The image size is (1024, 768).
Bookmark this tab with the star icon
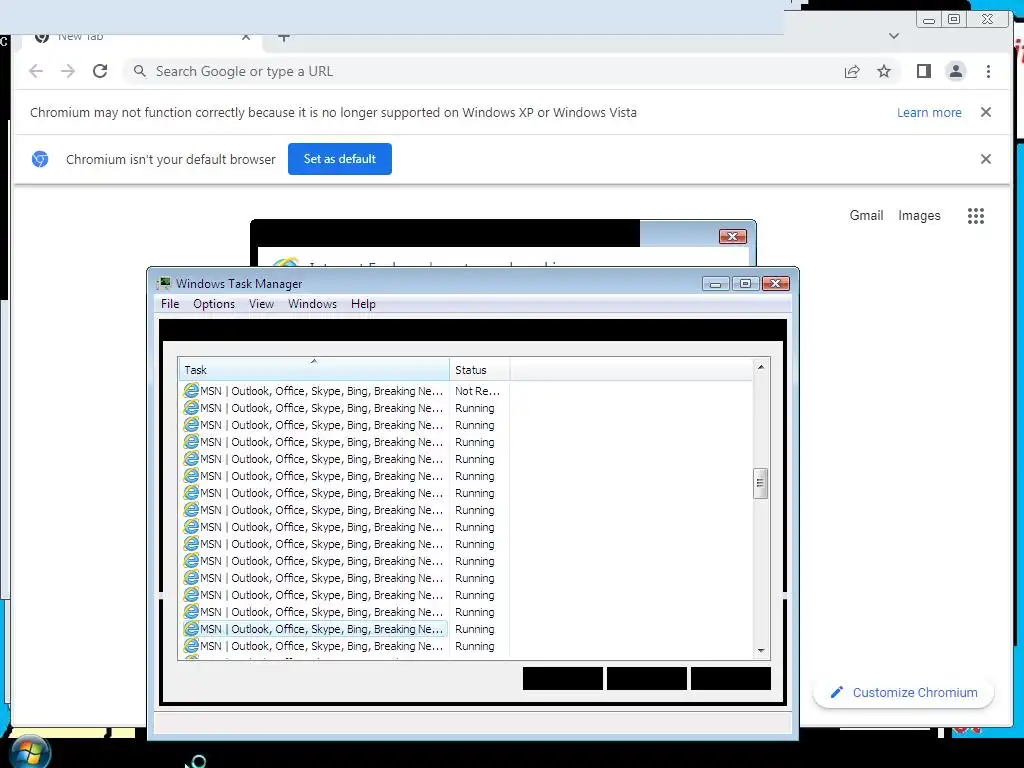tap(884, 71)
